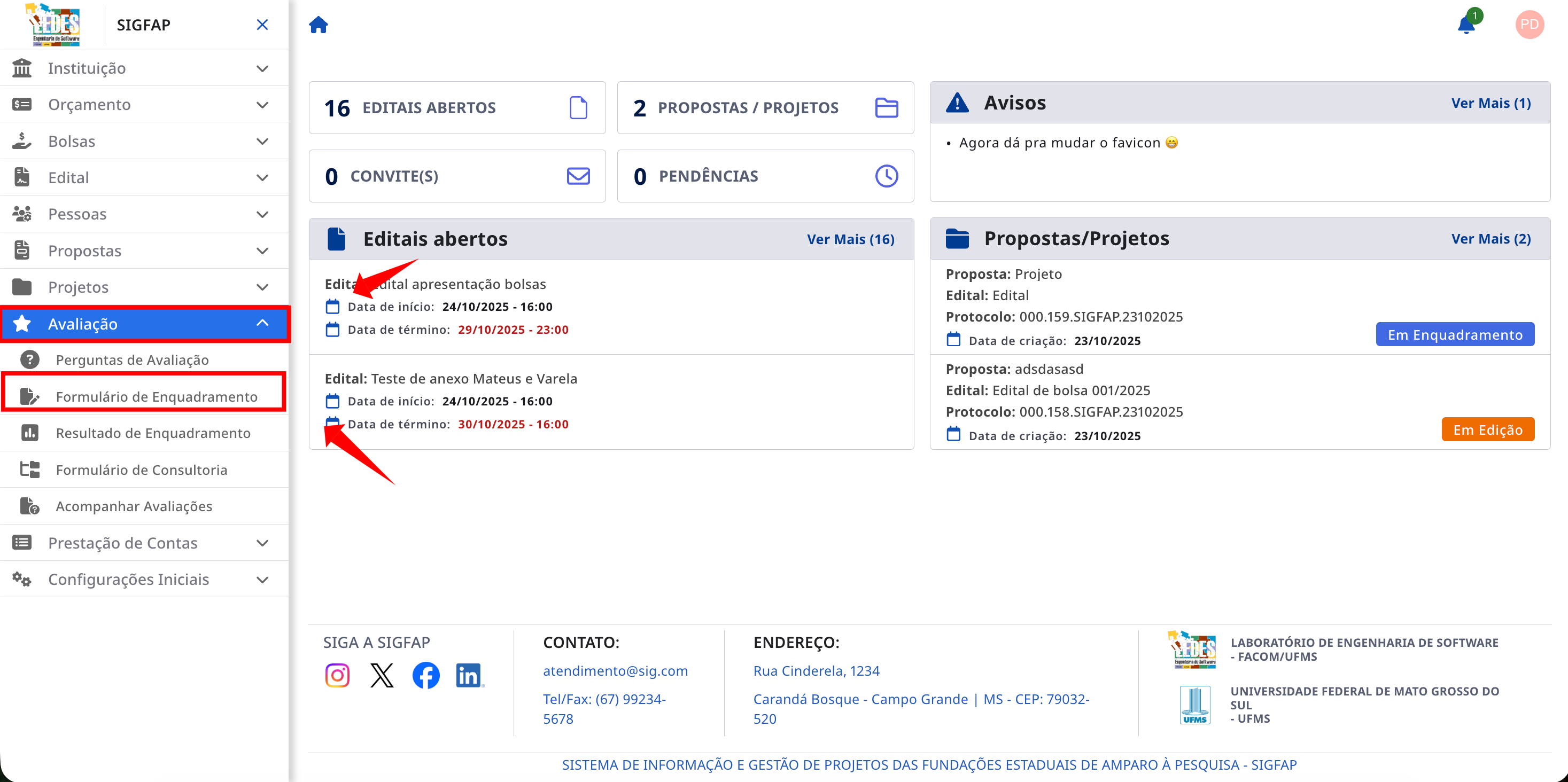Select Acompanhar Avaliações in the sidebar
The width and height of the screenshot is (1568, 782).
click(134, 506)
